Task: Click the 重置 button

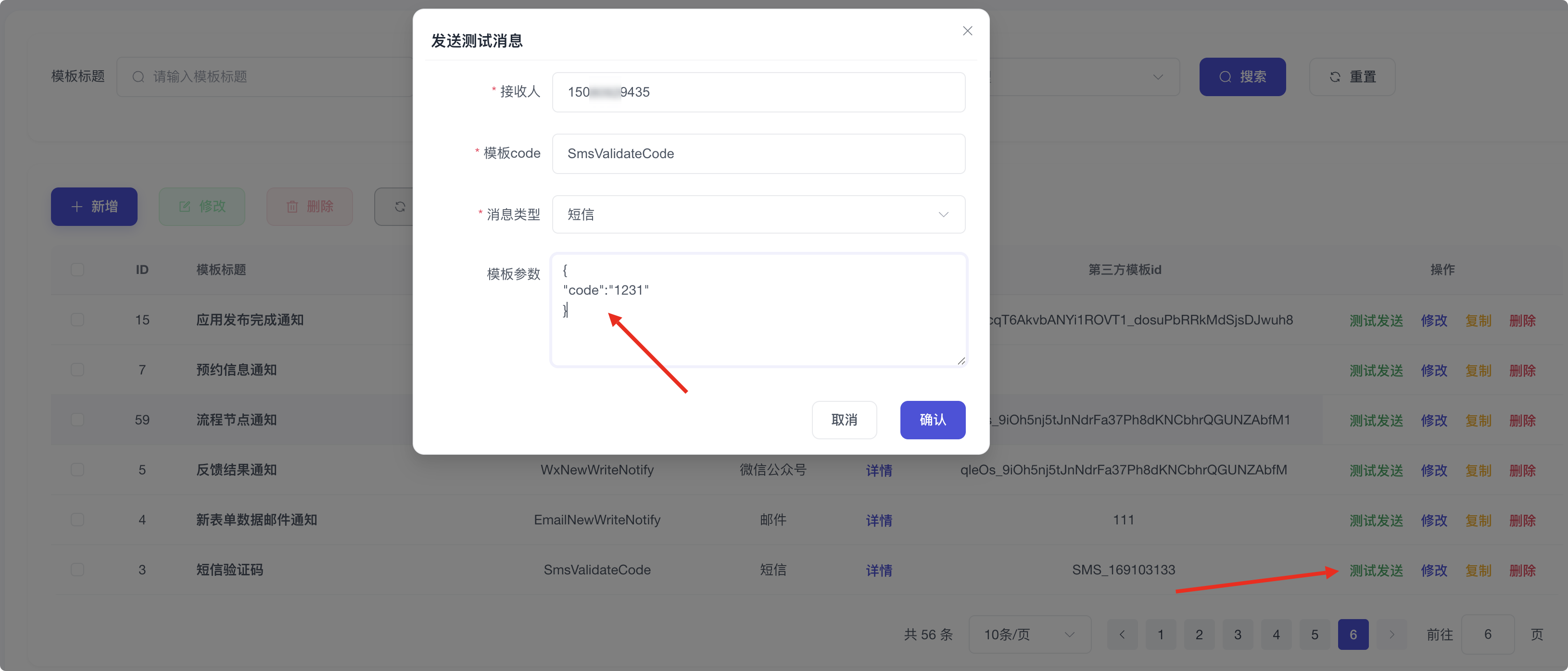Action: (x=1352, y=76)
